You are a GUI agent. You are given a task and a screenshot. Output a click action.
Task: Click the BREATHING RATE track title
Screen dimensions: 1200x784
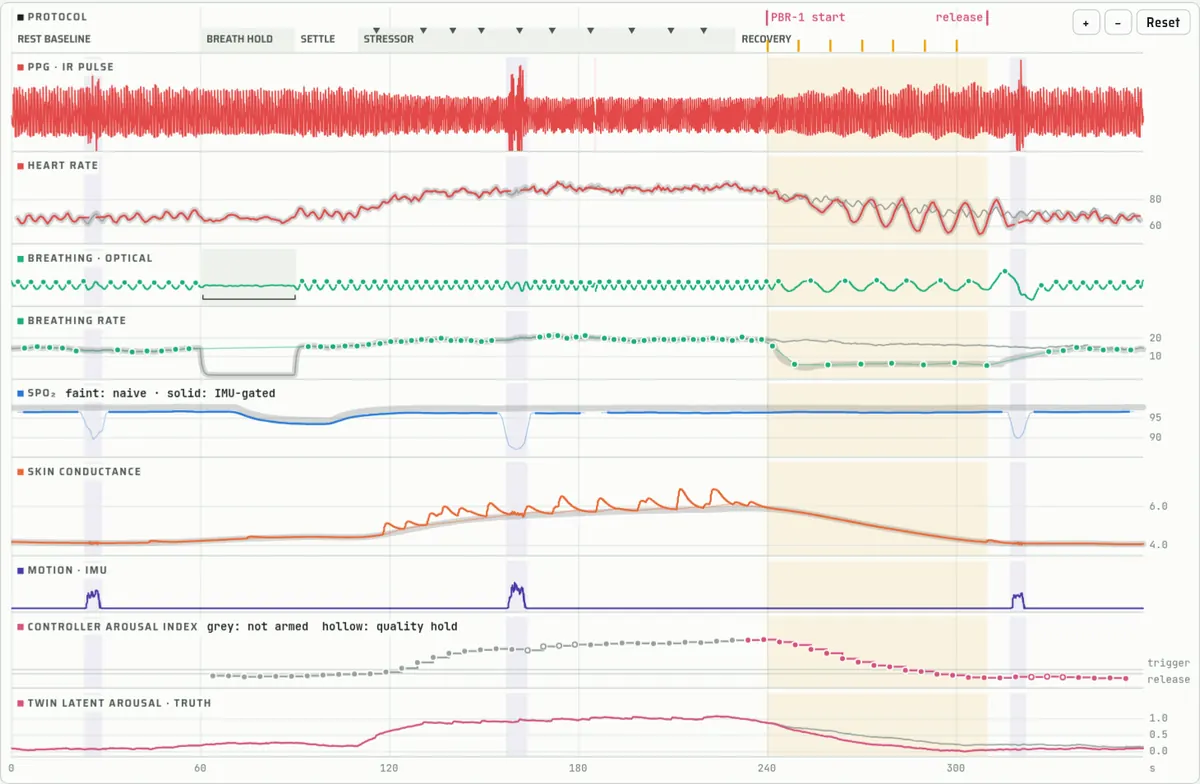coord(77,321)
